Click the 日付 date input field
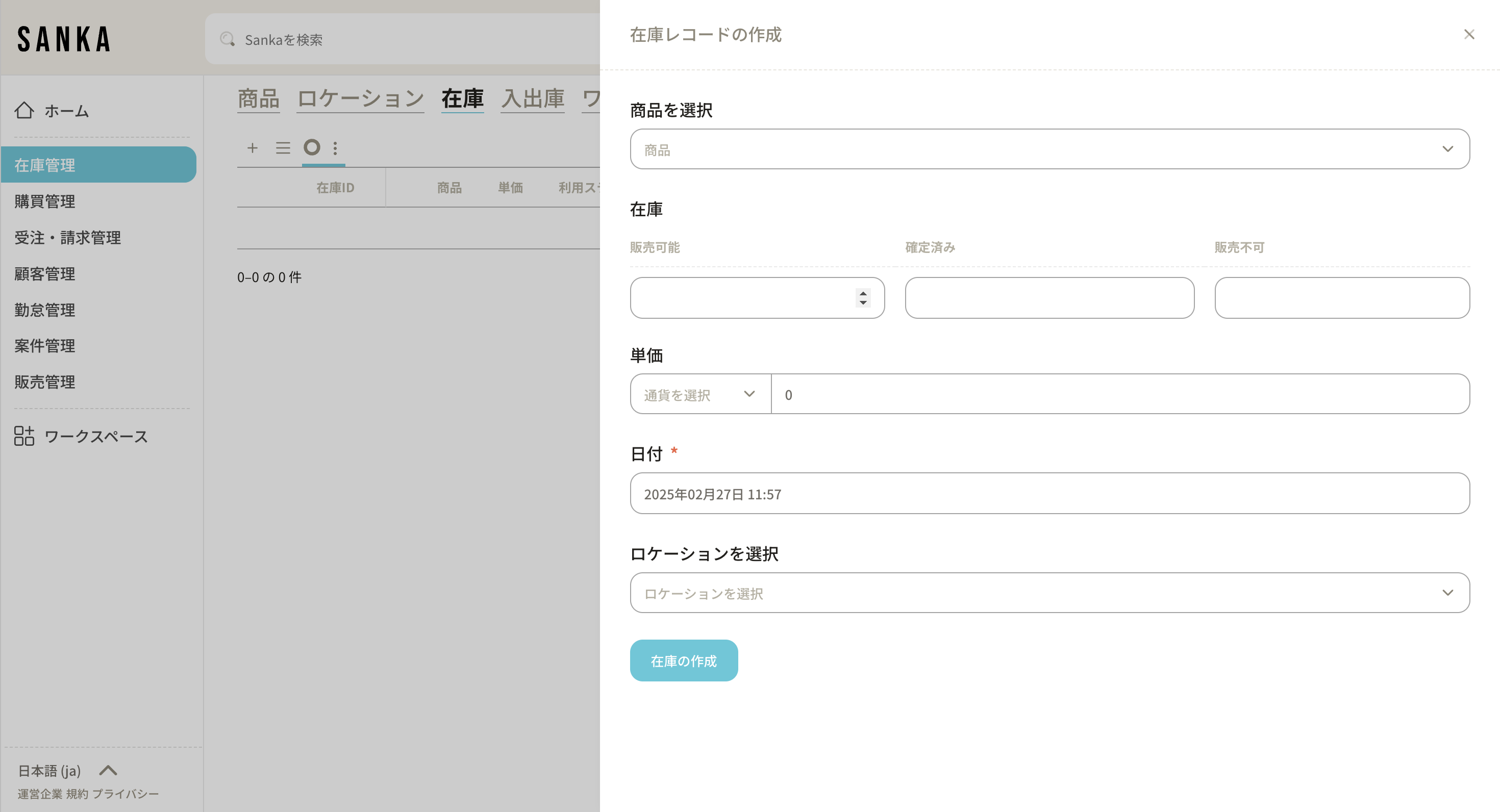The width and height of the screenshot is (1500, 812). [1049, 494]
